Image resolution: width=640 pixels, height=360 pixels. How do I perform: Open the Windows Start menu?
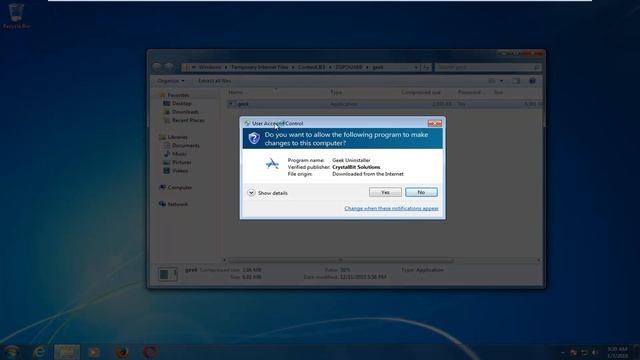point(12,352)
